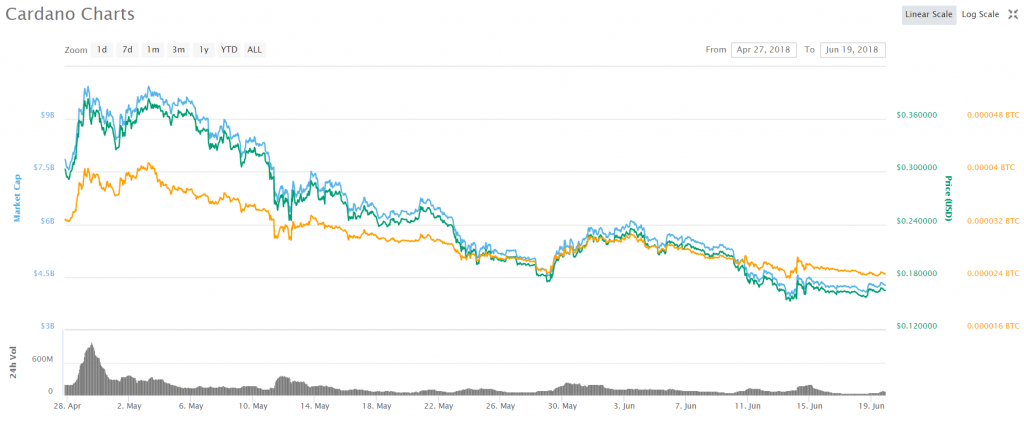This screenshot has width=1024, height=423.
Task: Click the 11. Jun date label
Action: (x=748, y=406)
